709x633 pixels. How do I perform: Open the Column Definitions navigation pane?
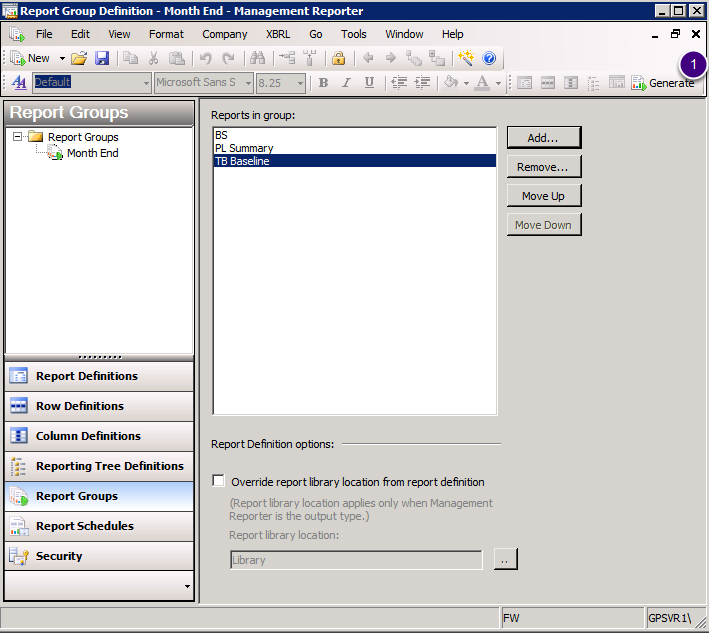coord(99,436)
